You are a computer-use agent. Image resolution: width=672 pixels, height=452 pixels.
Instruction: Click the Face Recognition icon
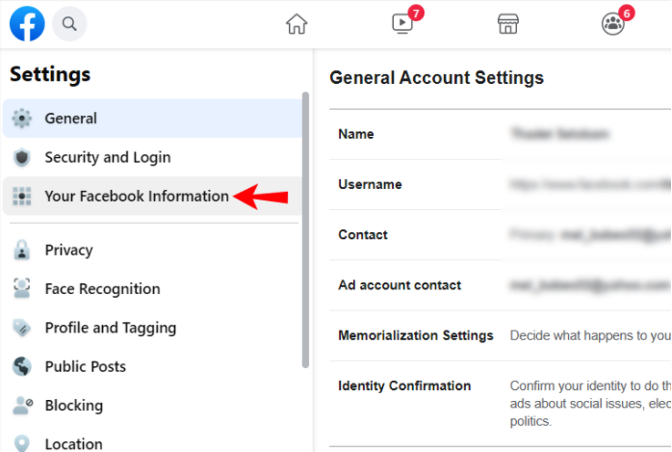22,288
